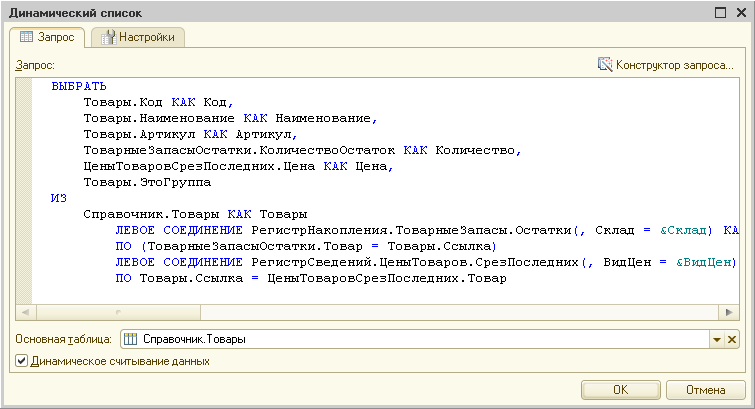Click the table icon on the Запрос tab
755x409 pixels.
27,37
